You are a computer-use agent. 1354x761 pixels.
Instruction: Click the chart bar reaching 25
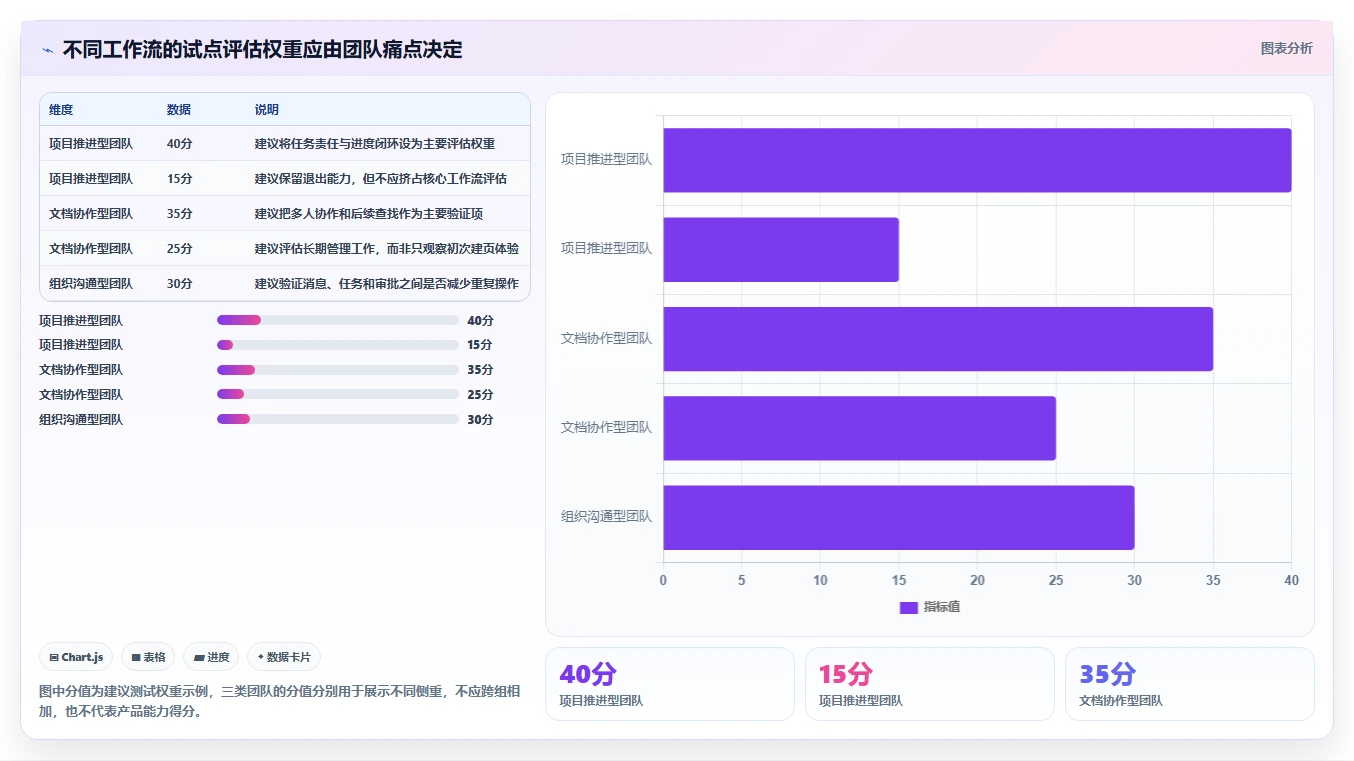[x=859, y=428]
